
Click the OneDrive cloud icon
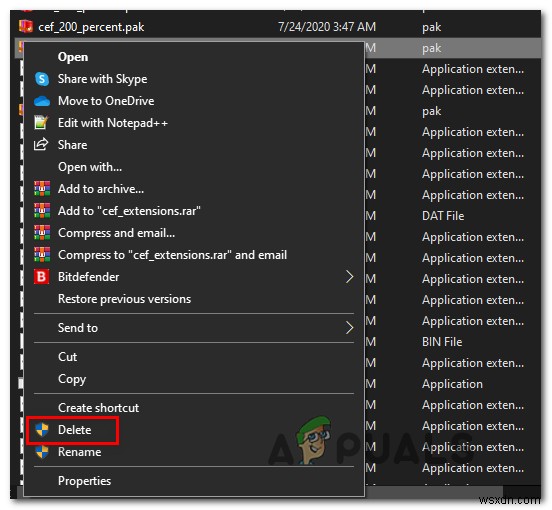pos(42,101)
